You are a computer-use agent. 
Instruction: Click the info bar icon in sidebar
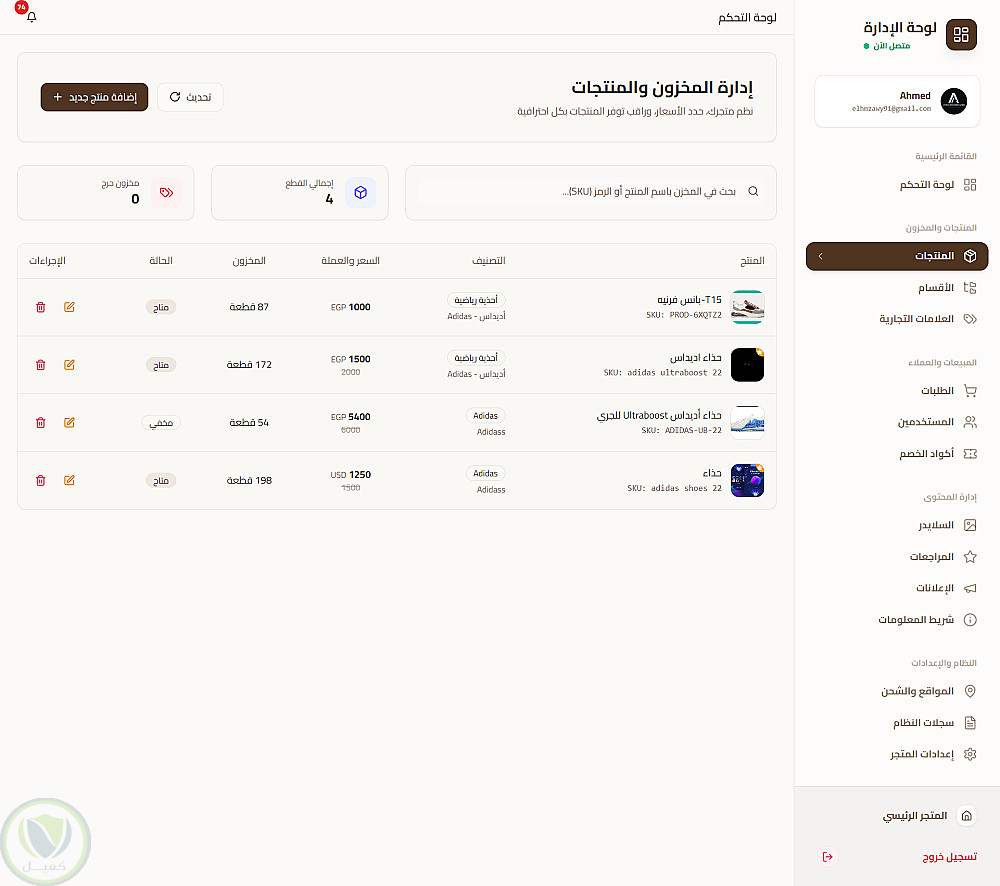pos(970,619)
